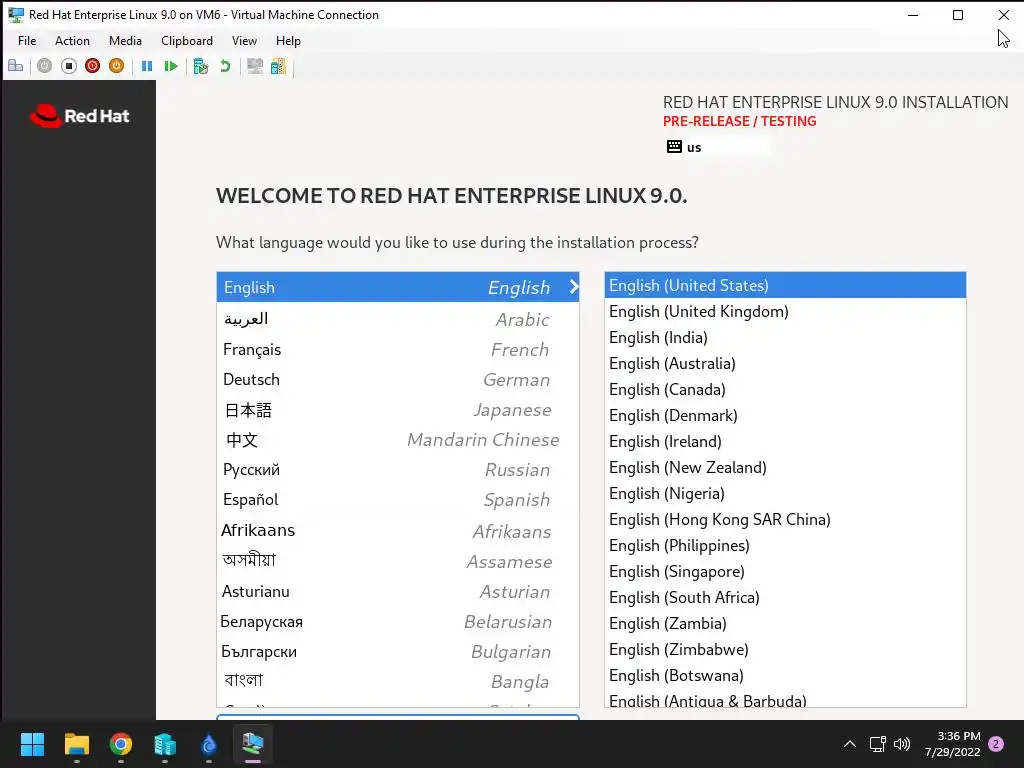Open the Clipboard menu
Screen dimensions: 1024x768
pos(187,40)
